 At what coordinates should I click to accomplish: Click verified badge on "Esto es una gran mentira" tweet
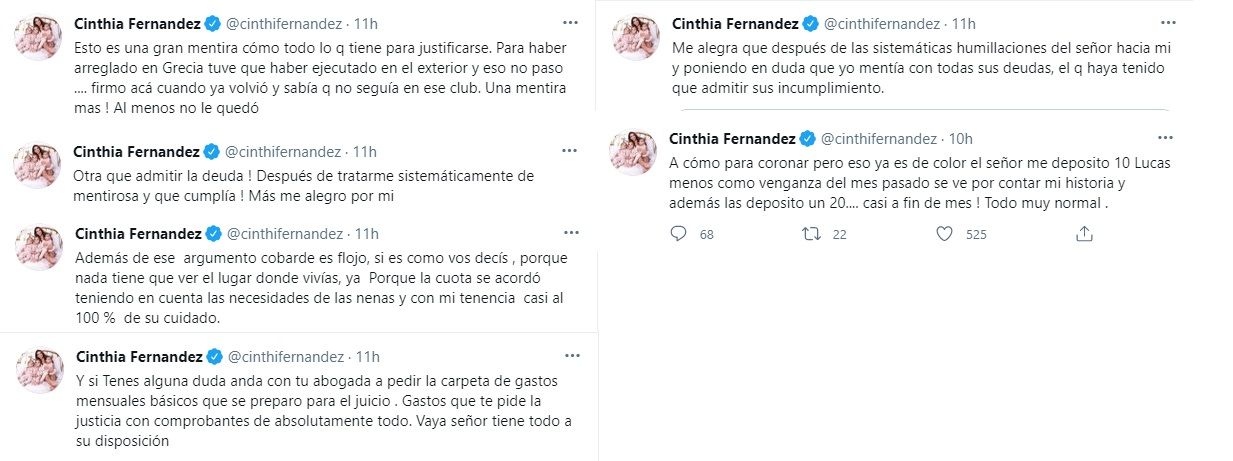[x=212, y=23]
